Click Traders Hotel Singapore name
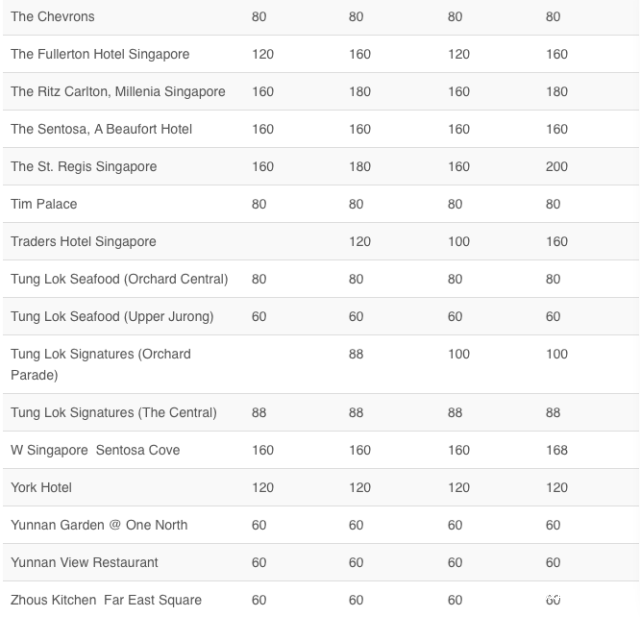Viewport: 640px width, 617px height. point(82,242)
